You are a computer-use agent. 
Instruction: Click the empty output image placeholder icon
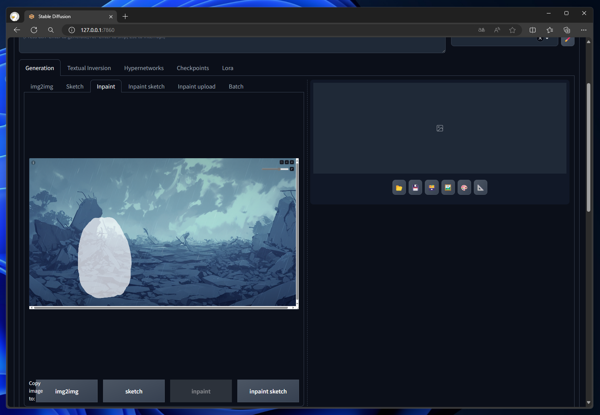tap(440, 129)
